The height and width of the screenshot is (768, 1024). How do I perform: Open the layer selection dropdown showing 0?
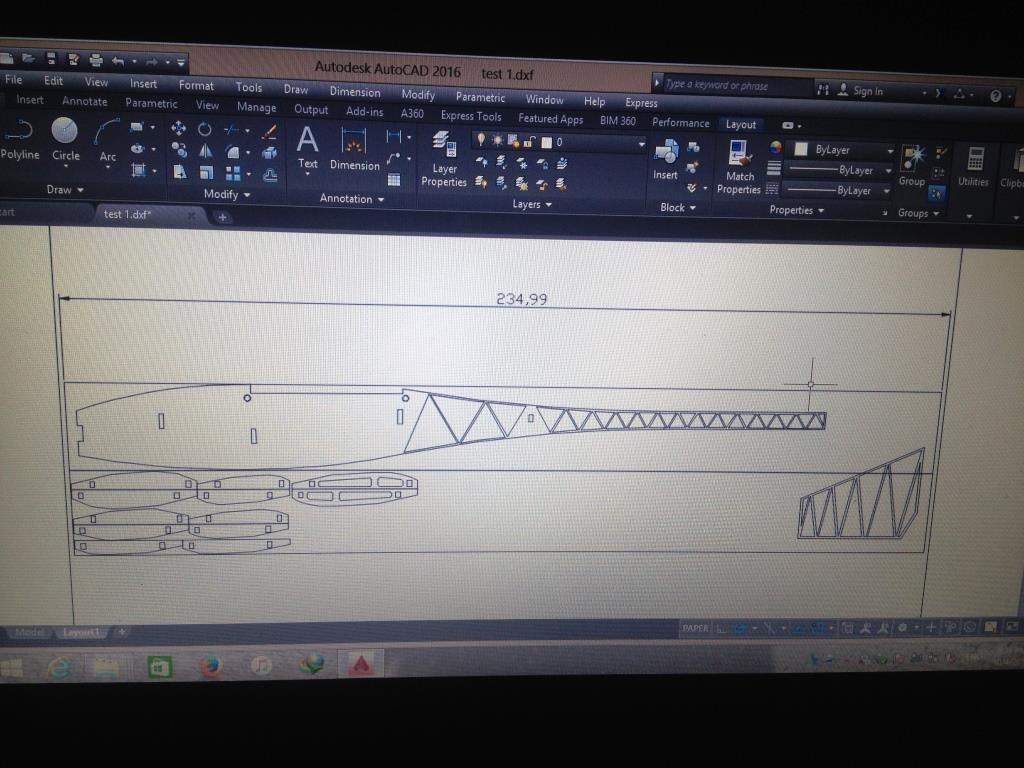[559, 142]
